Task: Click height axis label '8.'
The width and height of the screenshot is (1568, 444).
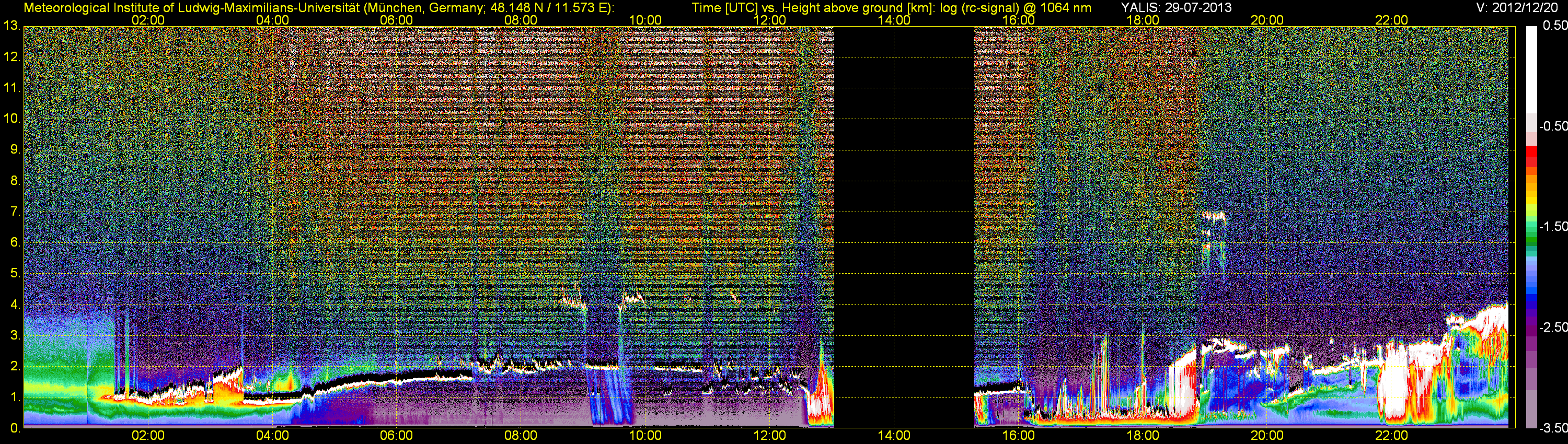Action: [15, 181]
